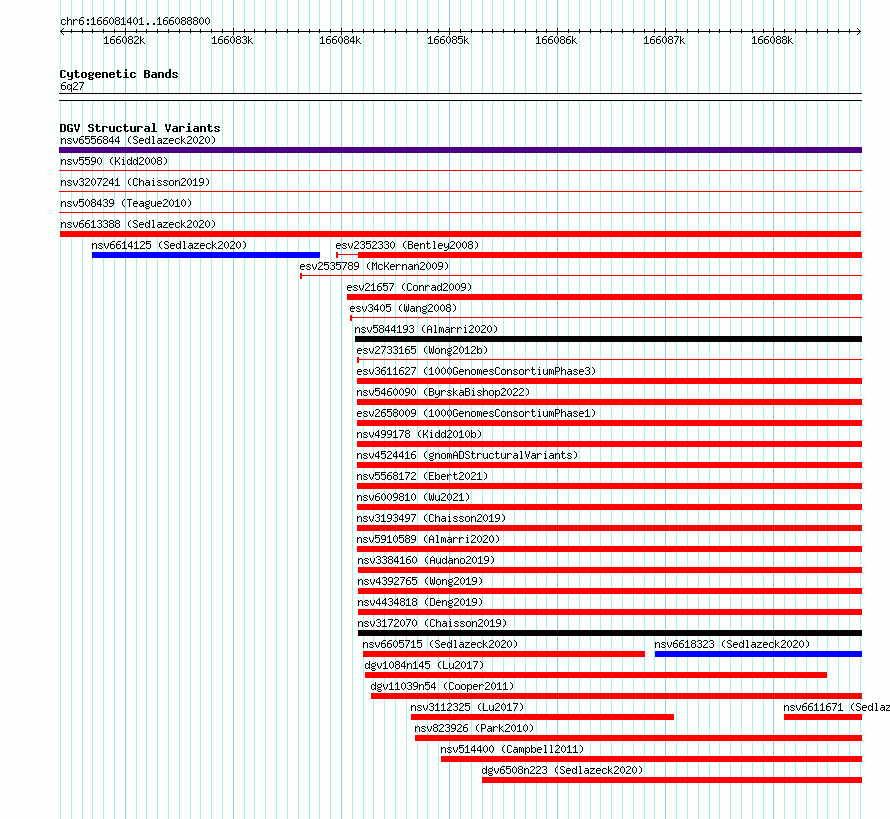The height and width of the screenshot is (819, 890).
Task: Select the black nsv5844193 Almarri2020 bar
Action: pos(608,339)
